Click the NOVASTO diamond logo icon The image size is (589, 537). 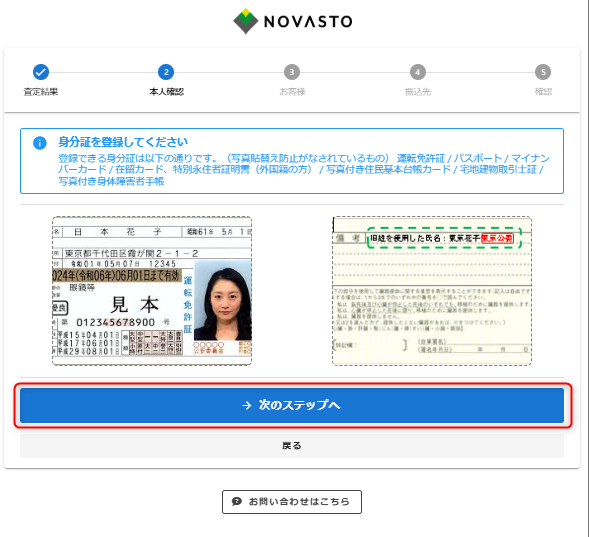pyautogui.click(x=245, y=21)
